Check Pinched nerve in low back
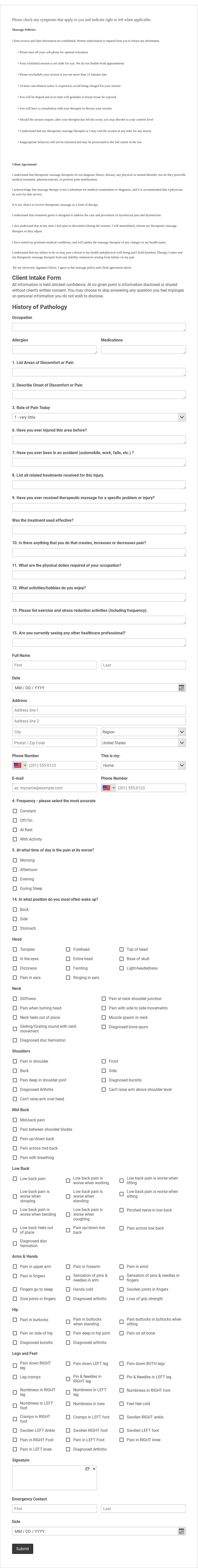 coord(122,1210)
